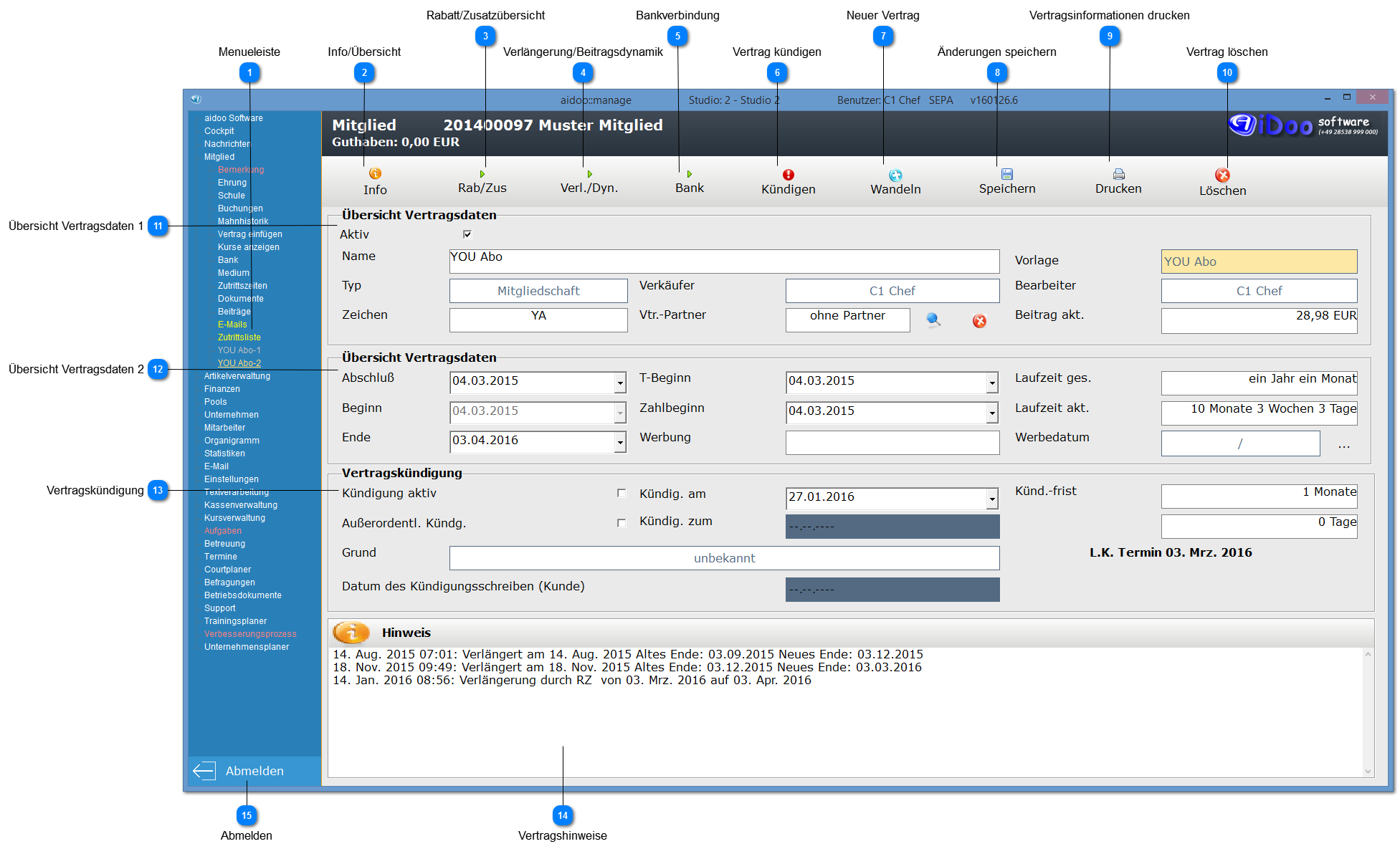Click Datum des Kündigungsschreiben date field
The image size is (1400, 854).
coord(892,590)
